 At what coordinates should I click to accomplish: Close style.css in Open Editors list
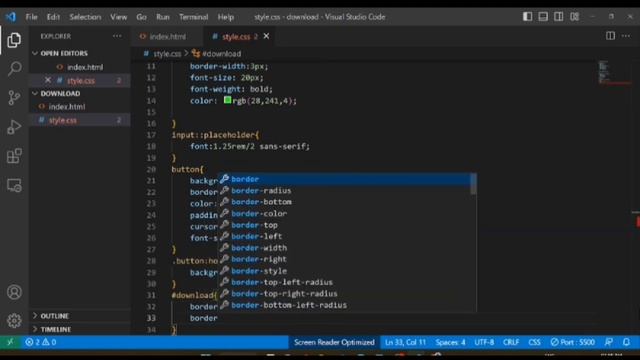point(48,80)
